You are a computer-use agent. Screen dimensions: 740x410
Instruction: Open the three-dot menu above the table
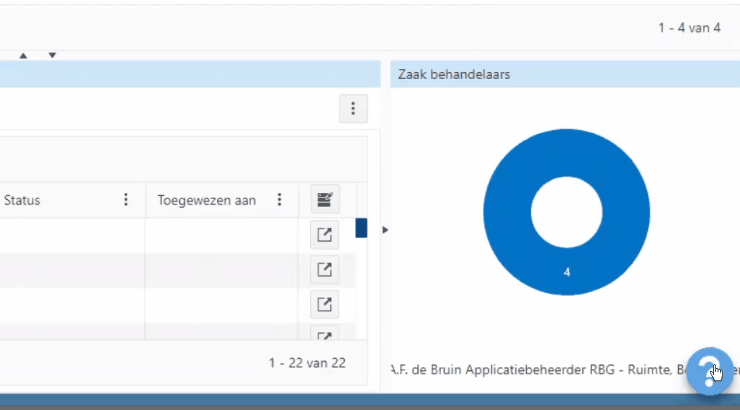pyautogui.click(x=353, y=109)
